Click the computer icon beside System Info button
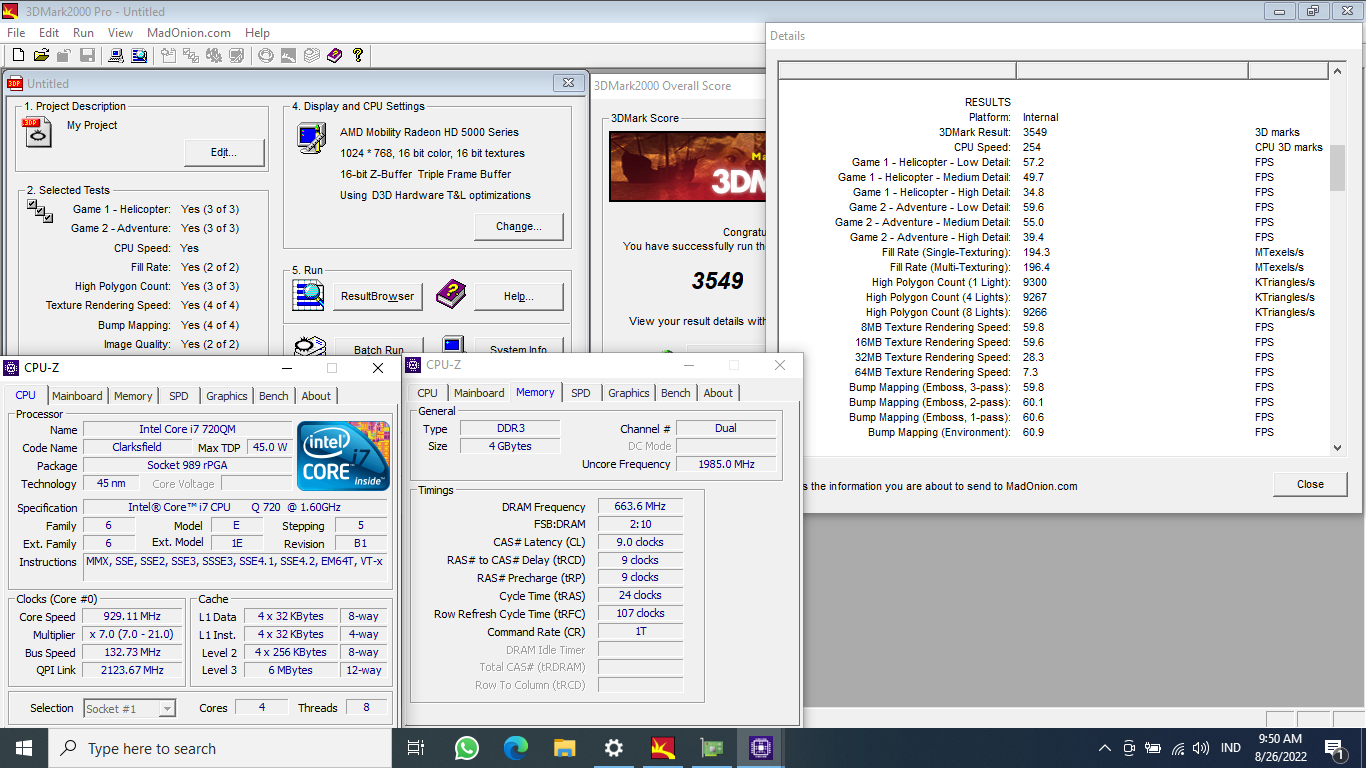The height and width of the screenshot is (768, 1366). [x=453, y=345]
